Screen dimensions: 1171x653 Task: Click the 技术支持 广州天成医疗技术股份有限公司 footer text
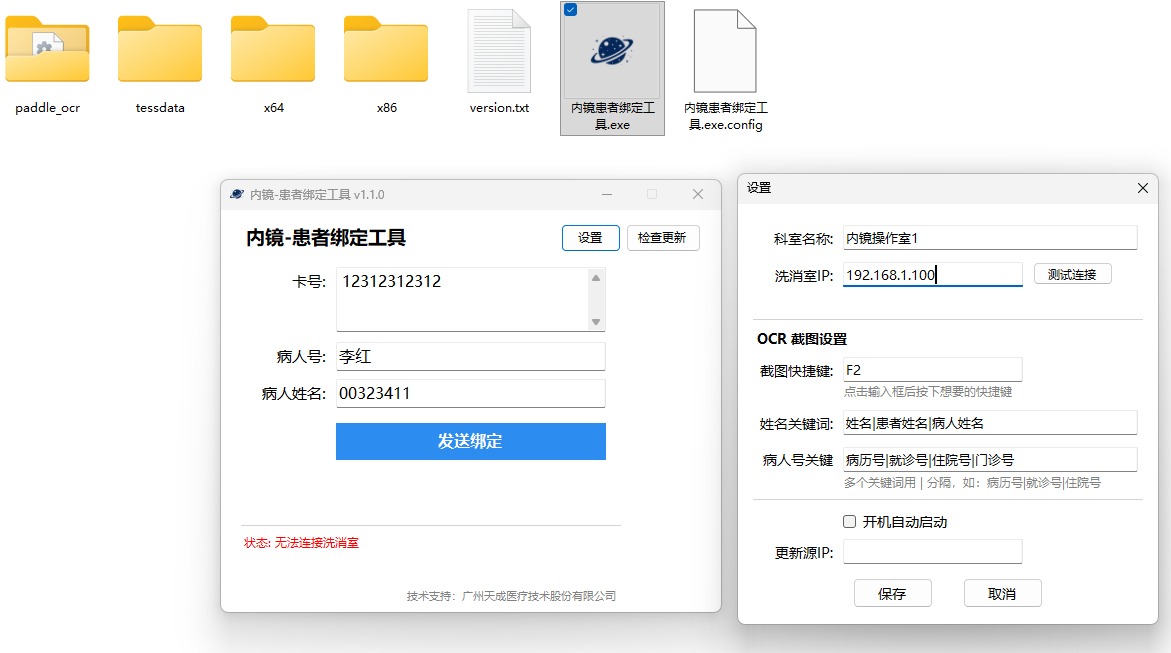(512, 596)
